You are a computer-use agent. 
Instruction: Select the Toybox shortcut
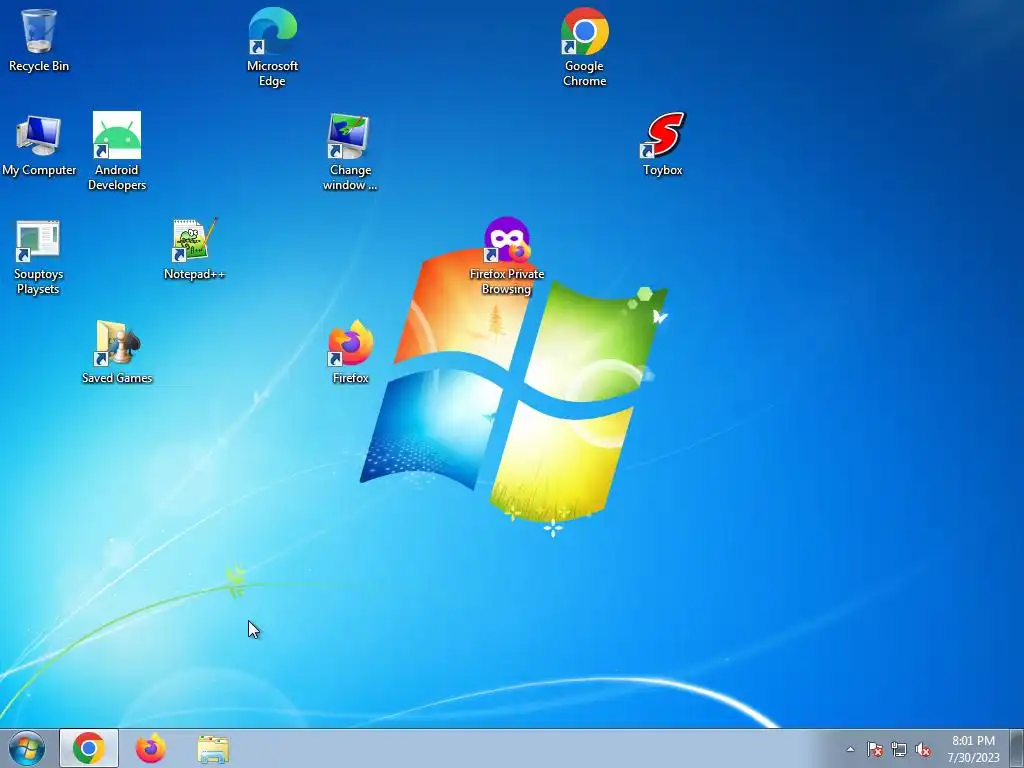662,144
